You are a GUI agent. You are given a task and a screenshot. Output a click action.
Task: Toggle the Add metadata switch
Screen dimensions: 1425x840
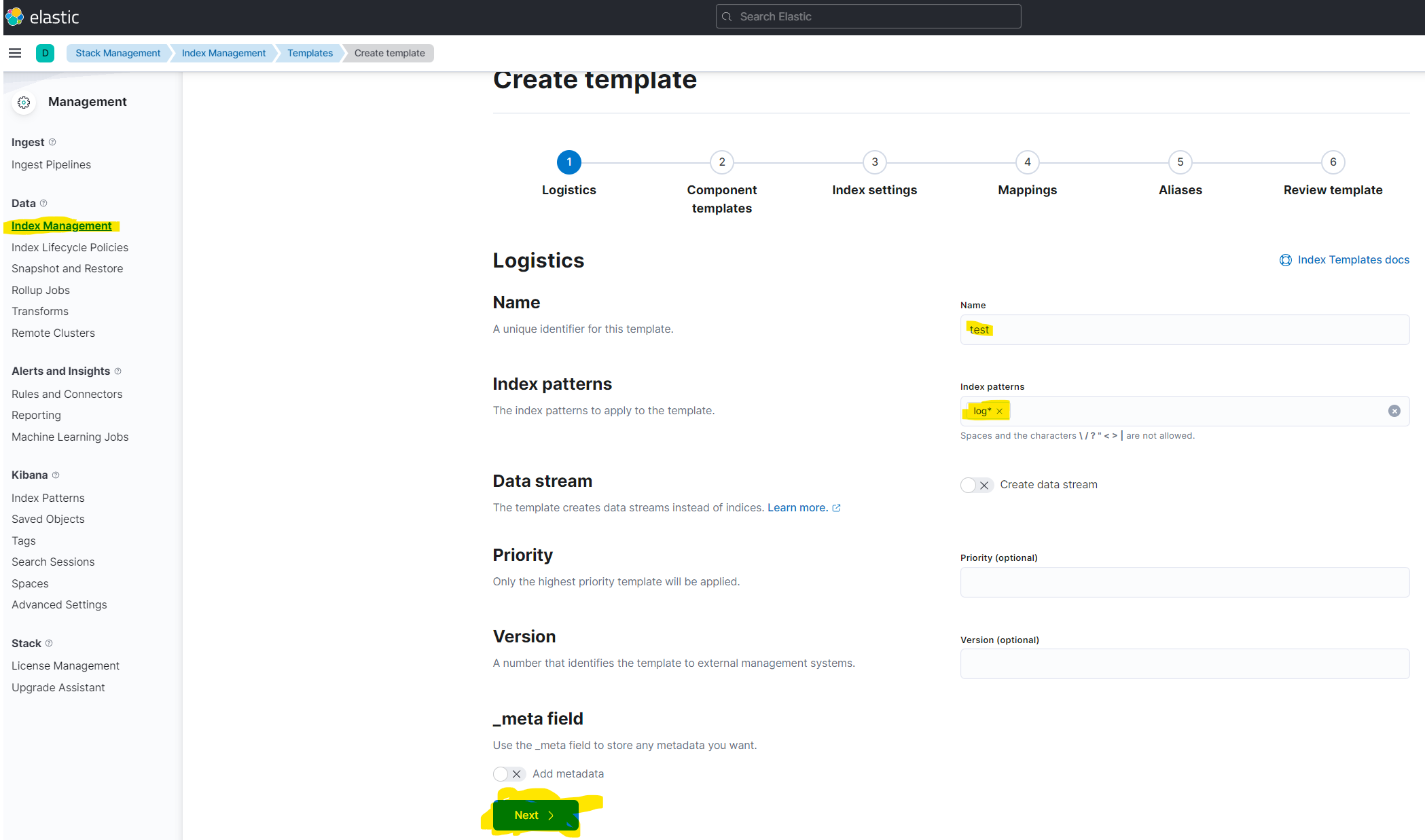pos(509,774)
